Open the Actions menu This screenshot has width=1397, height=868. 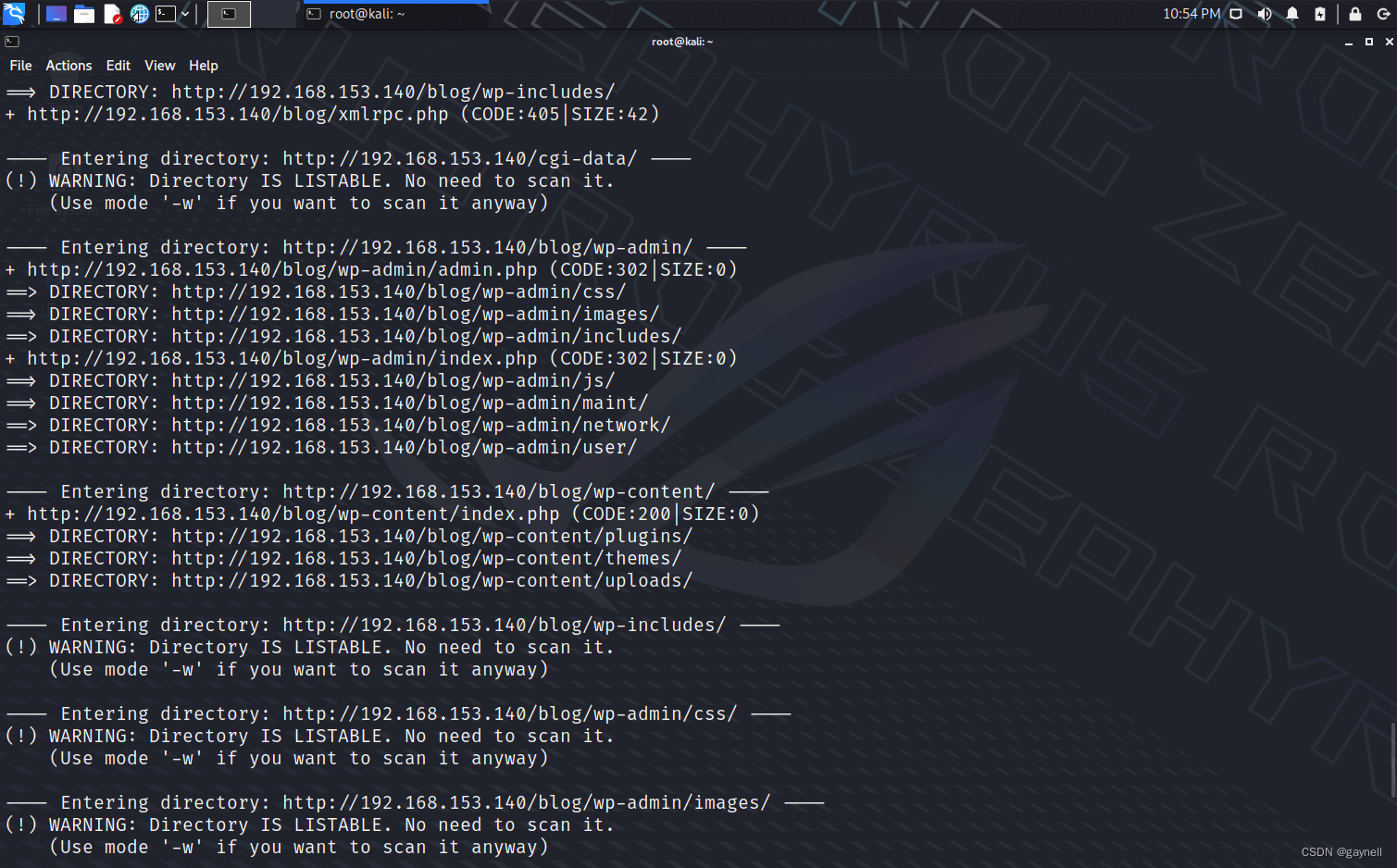coord(69,66)
